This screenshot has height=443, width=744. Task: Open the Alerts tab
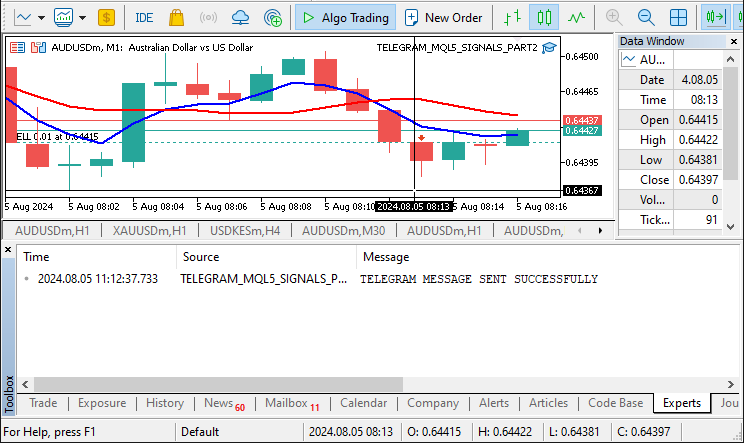coord(493,403)
